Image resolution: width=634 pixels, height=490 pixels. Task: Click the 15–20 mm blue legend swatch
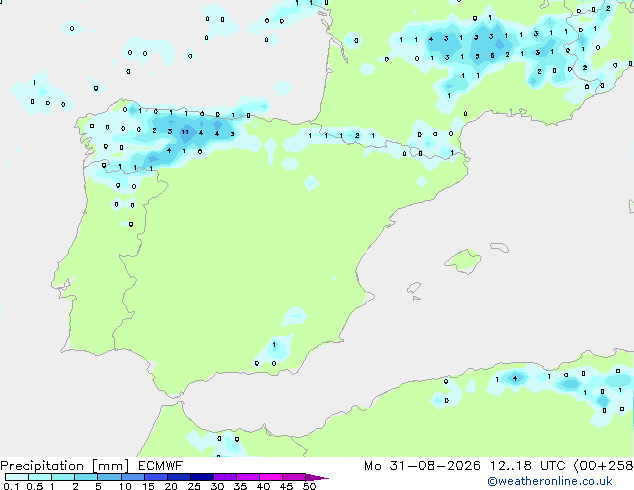point(155,477)
